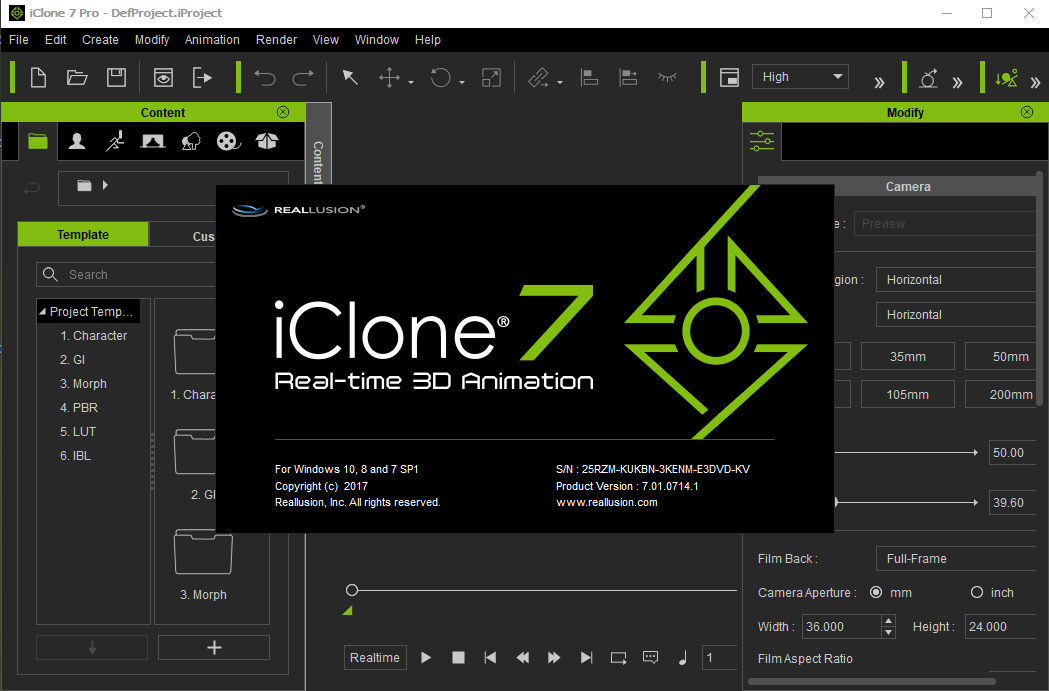1049x691 pixels.
Task: Click the slider with value 39.60
Action: 906,502
